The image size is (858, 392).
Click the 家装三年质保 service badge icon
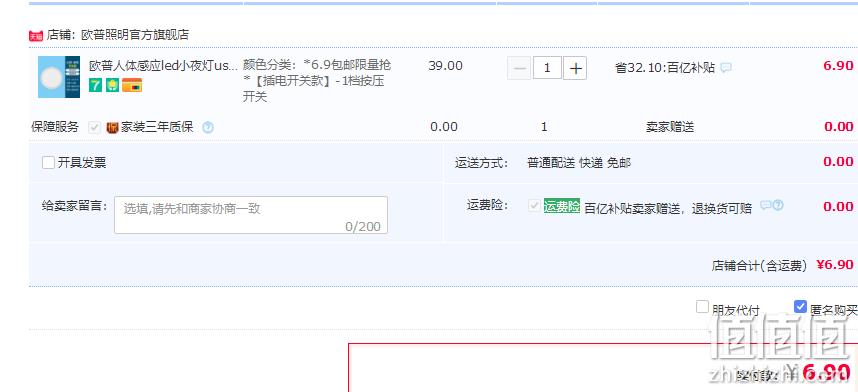point(112,128)
